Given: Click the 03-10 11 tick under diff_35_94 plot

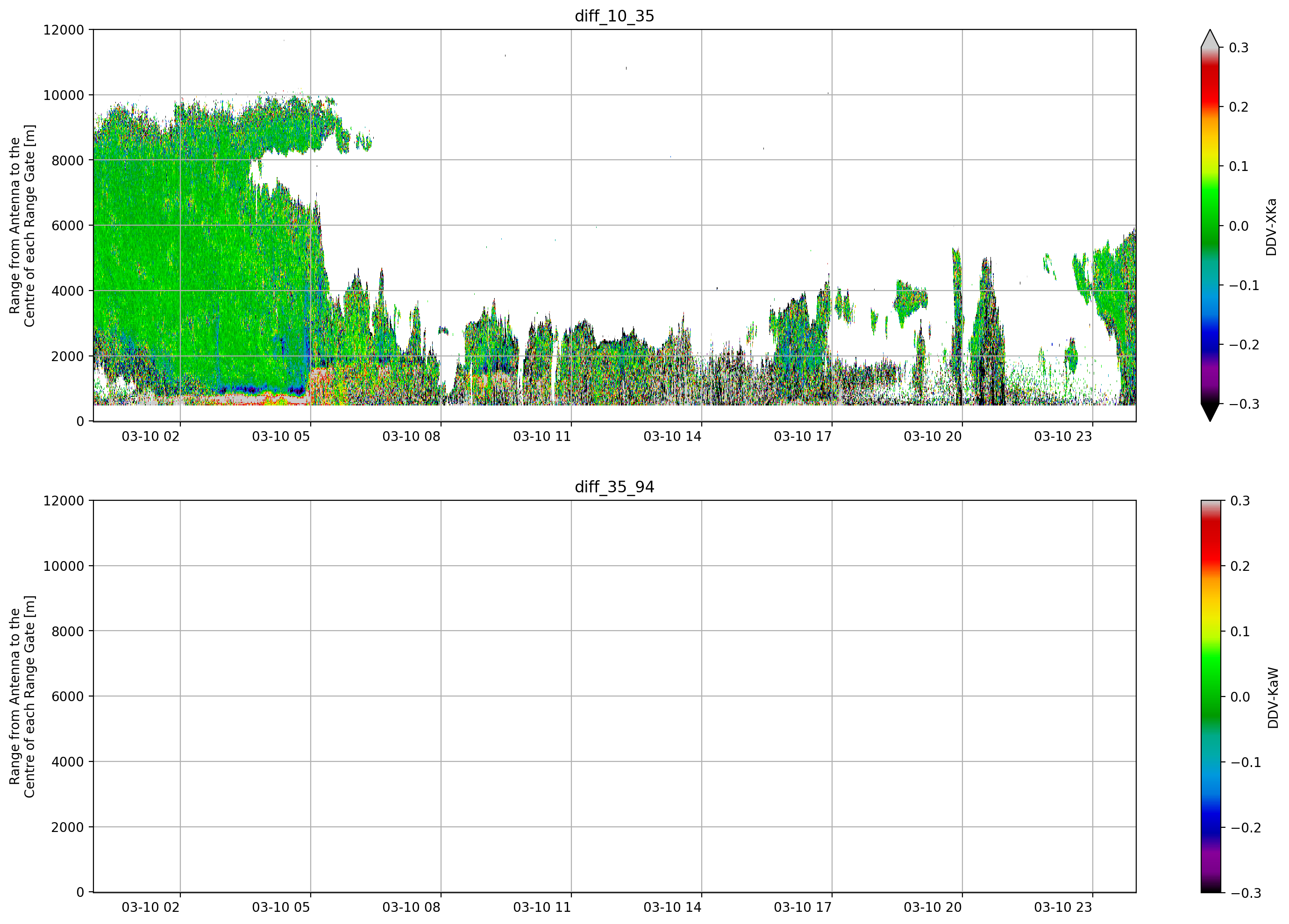Looking at the screenshot, I should 542,908.
